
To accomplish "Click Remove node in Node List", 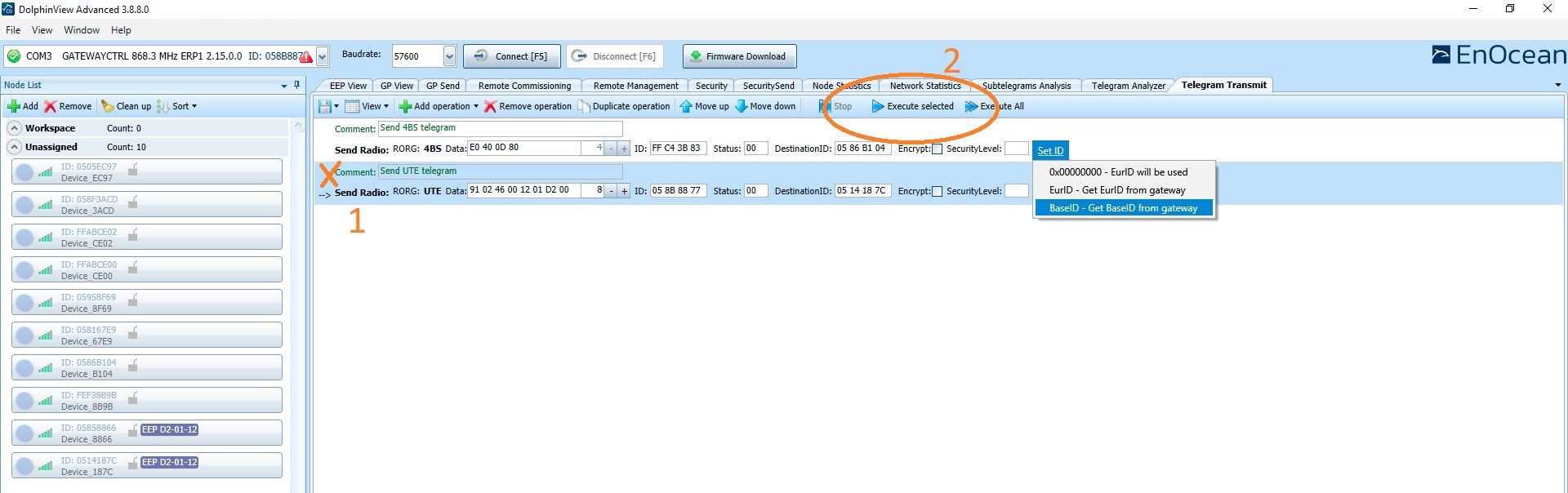I will pyautogui.click(x=68, y=106).
